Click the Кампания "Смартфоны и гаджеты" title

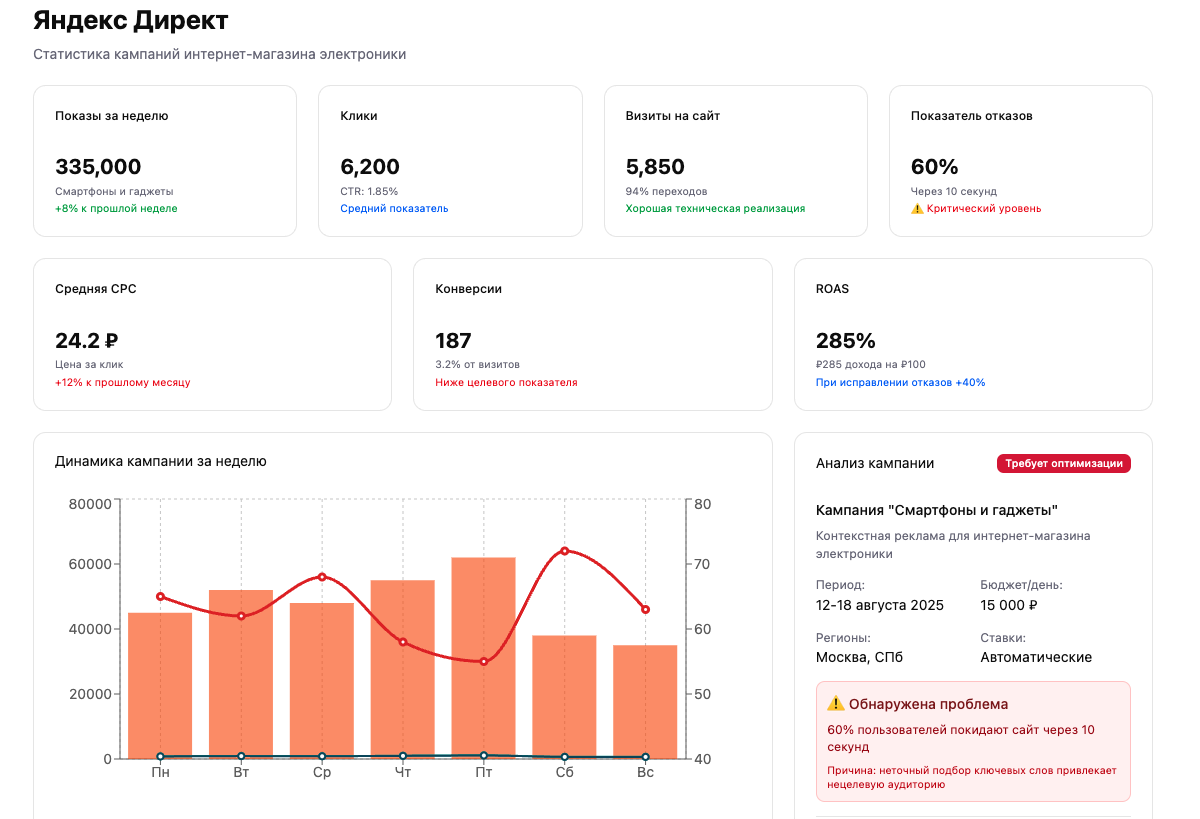point(937,510)
